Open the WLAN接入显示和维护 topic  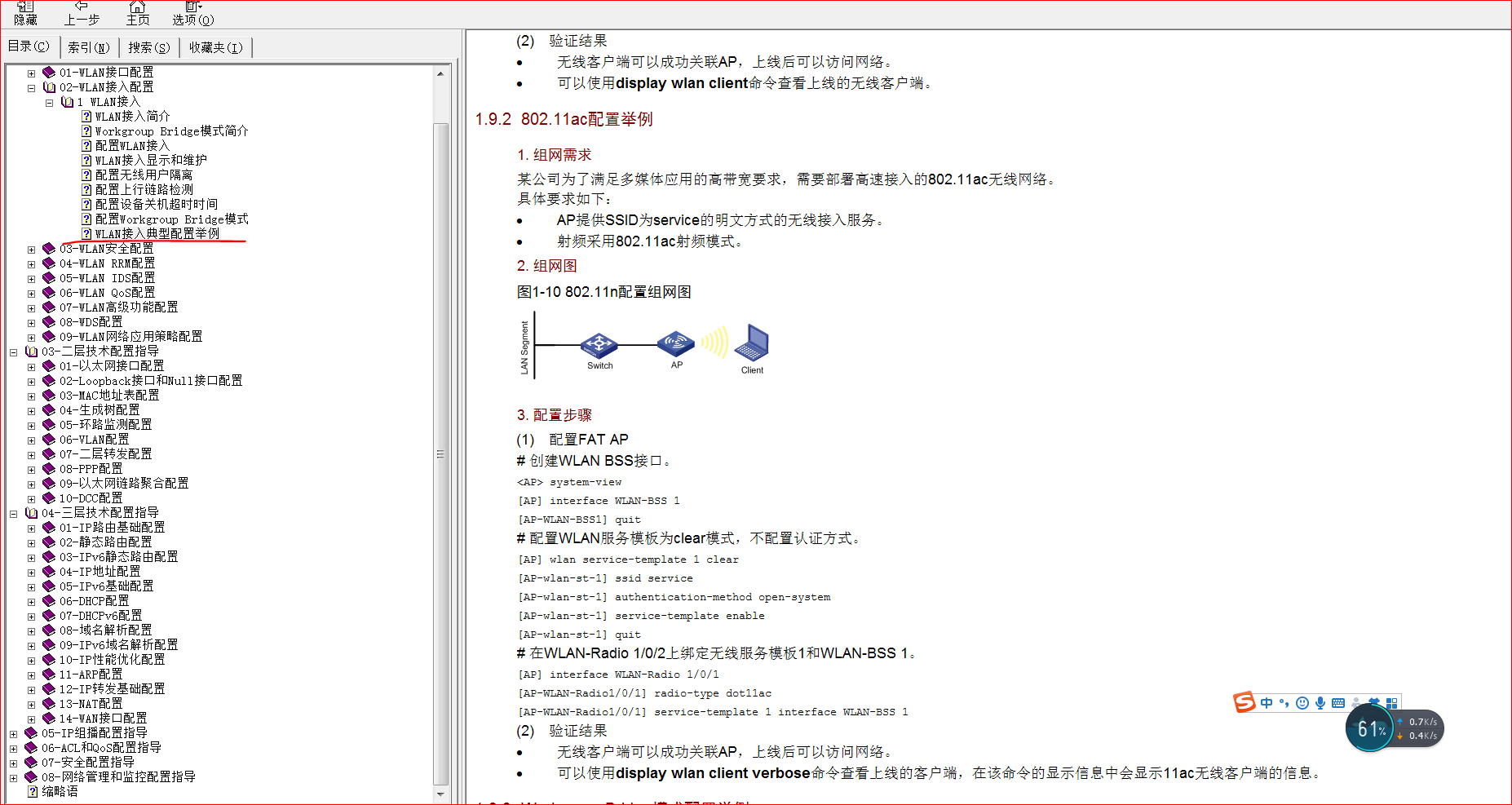[x=150, y=161]
